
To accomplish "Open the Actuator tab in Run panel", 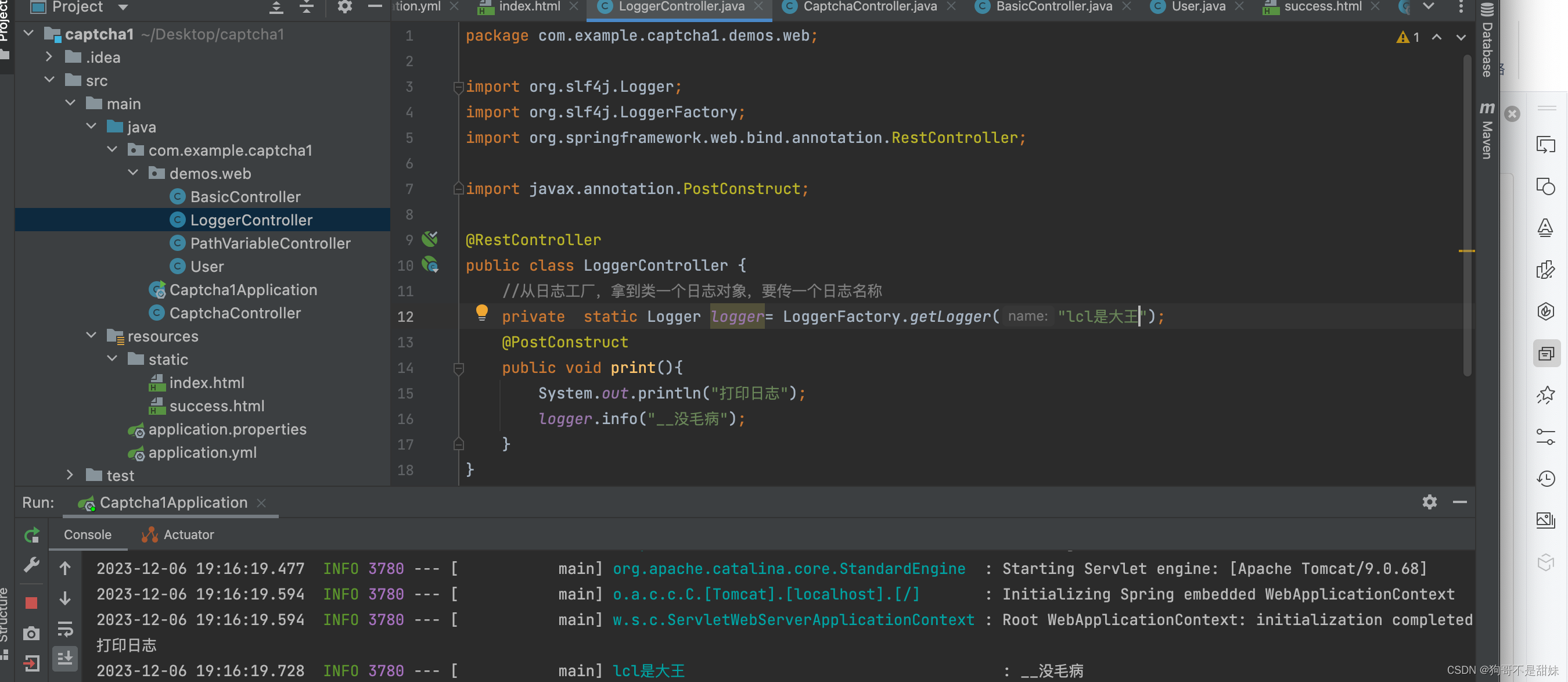I will [178, 534].
